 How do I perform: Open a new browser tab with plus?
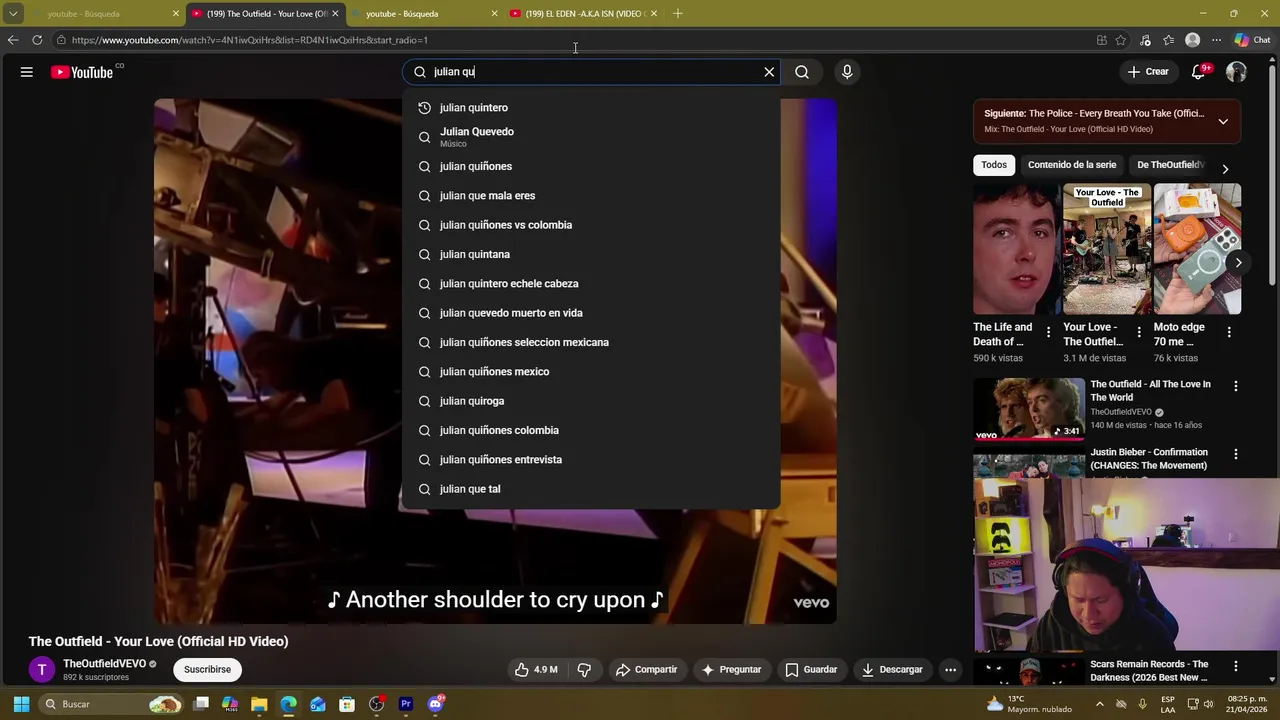tap(678, 13)
